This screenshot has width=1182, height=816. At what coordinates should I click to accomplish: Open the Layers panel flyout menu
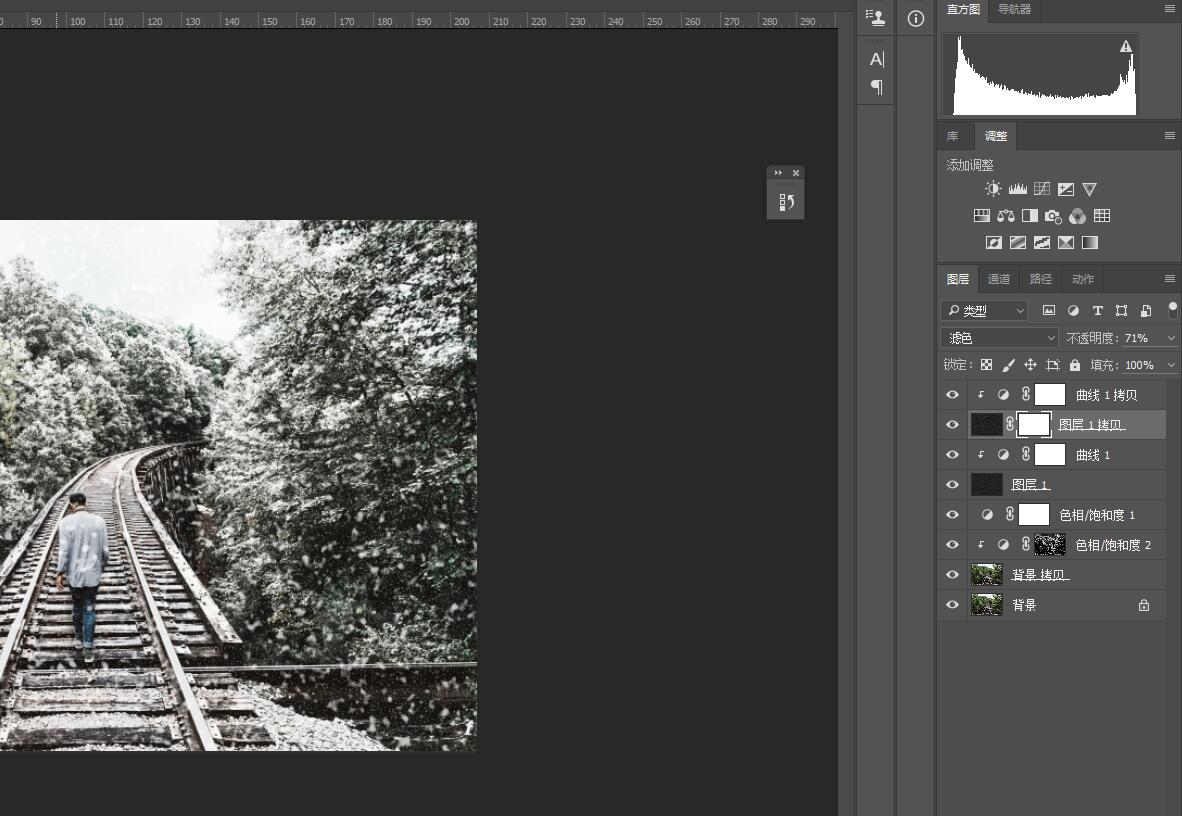pos(1169,279)
